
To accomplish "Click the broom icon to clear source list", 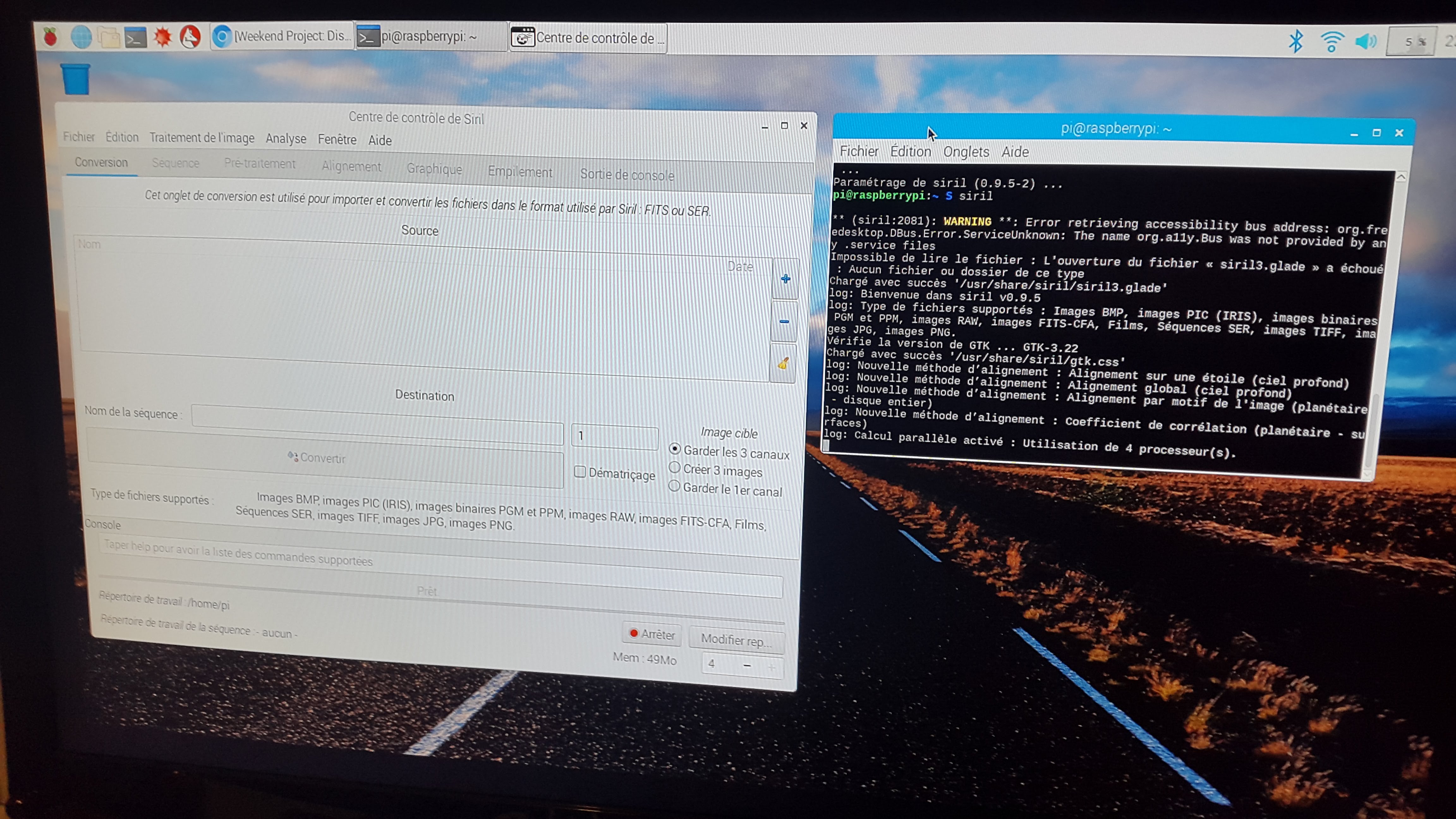I will (783, 363).
